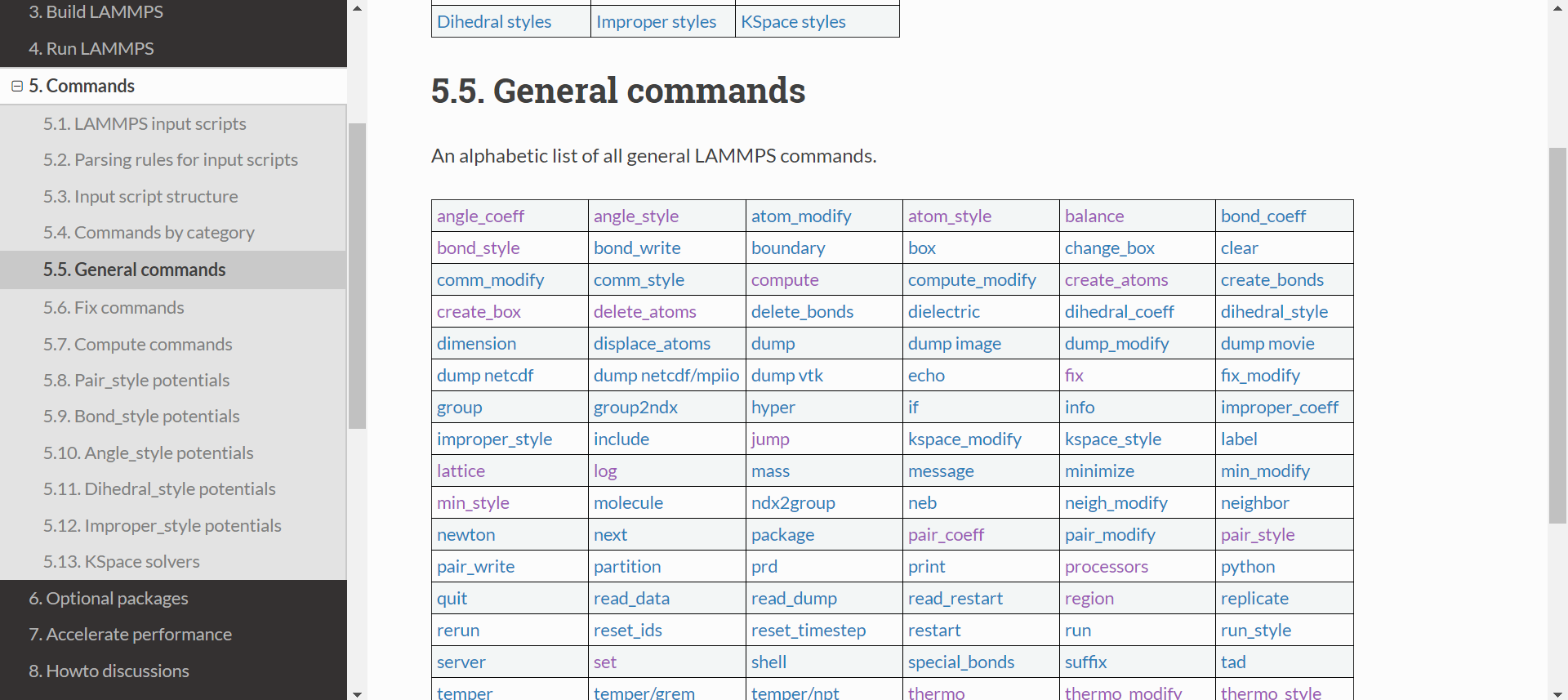Viewport: 1568px width, 700px height.
Task: Go to 5.4. Commands by category
Action: pos(149,232)
